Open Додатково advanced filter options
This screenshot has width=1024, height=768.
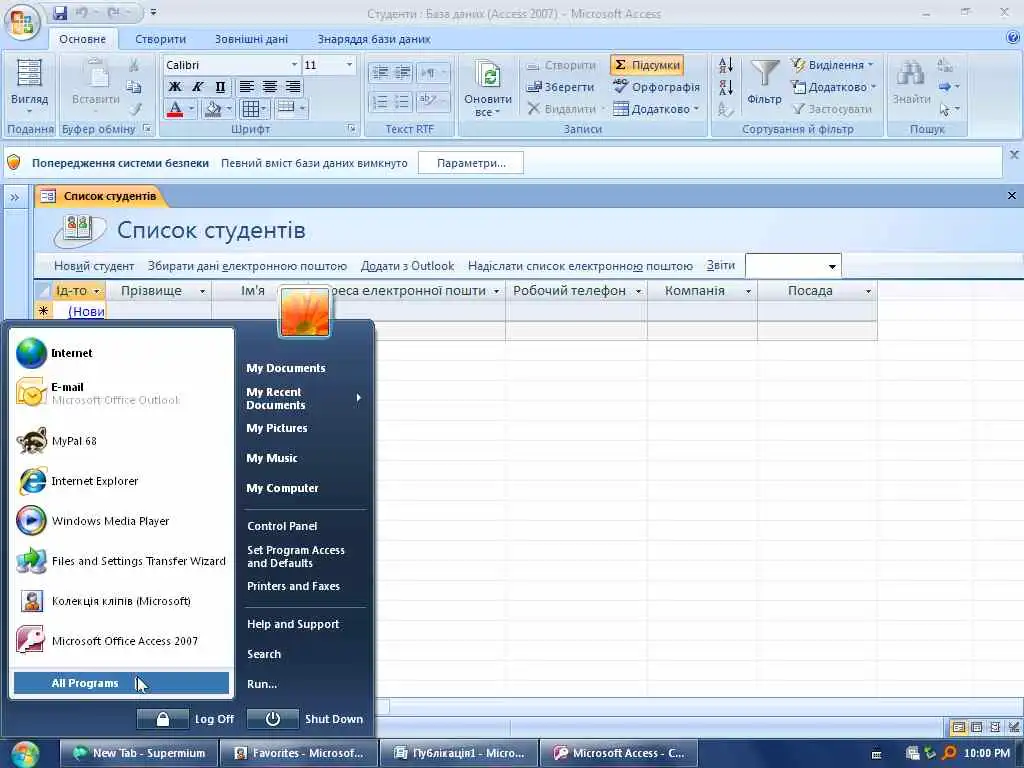pos(833,87)
